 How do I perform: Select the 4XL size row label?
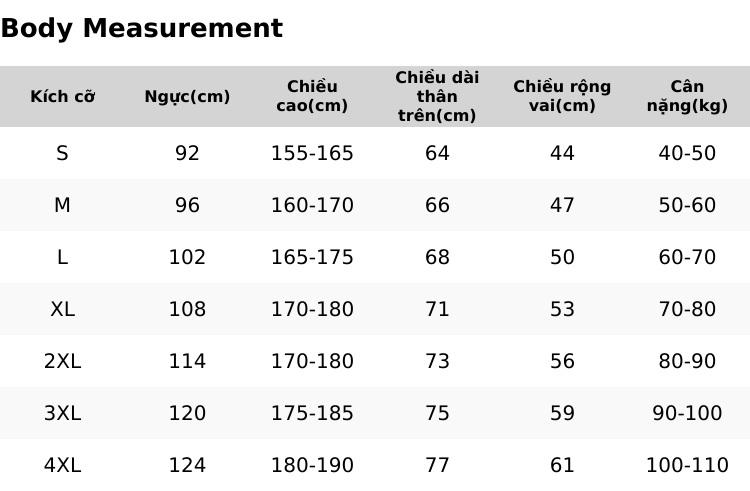click(62, 465)
